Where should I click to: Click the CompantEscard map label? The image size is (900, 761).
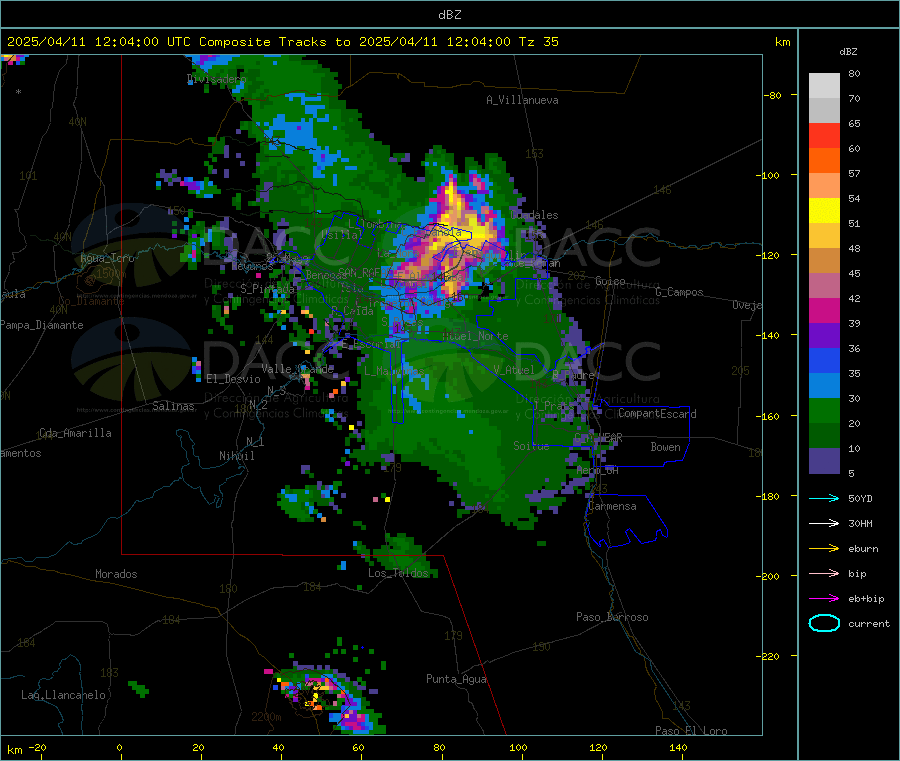point(657,414)
